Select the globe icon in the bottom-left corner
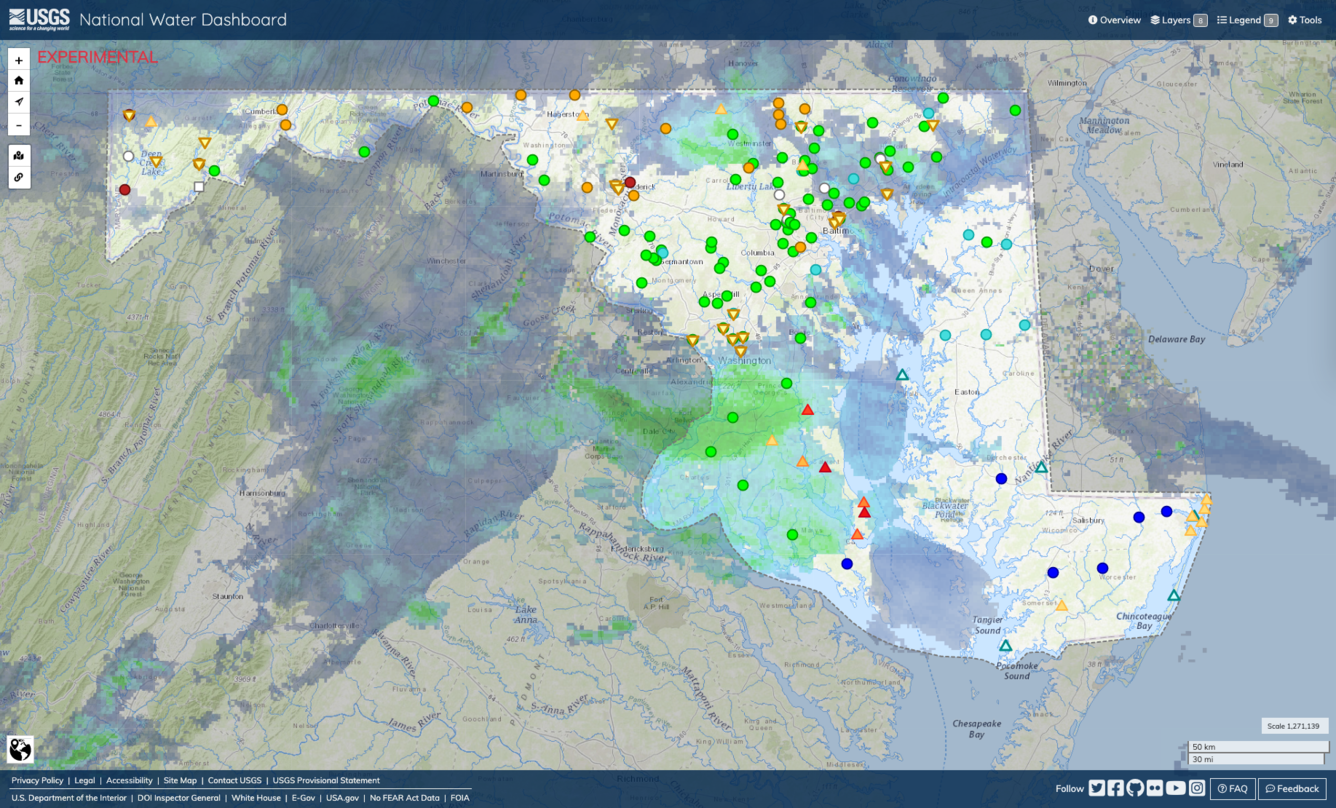Screen dimensions: 1336x808 pos(18,748)
